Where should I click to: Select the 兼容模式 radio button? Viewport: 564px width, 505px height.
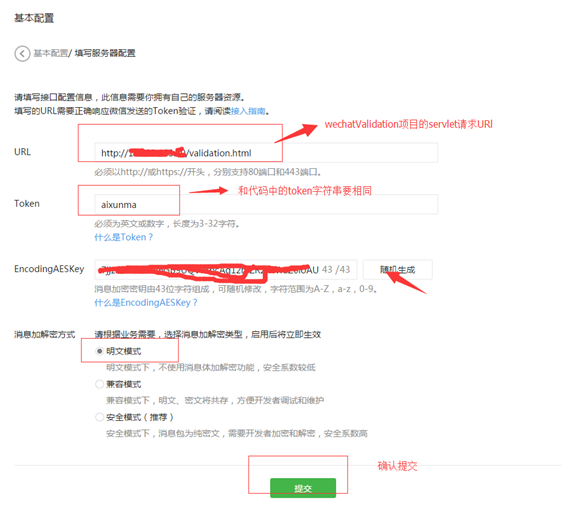tap(100, 384)
